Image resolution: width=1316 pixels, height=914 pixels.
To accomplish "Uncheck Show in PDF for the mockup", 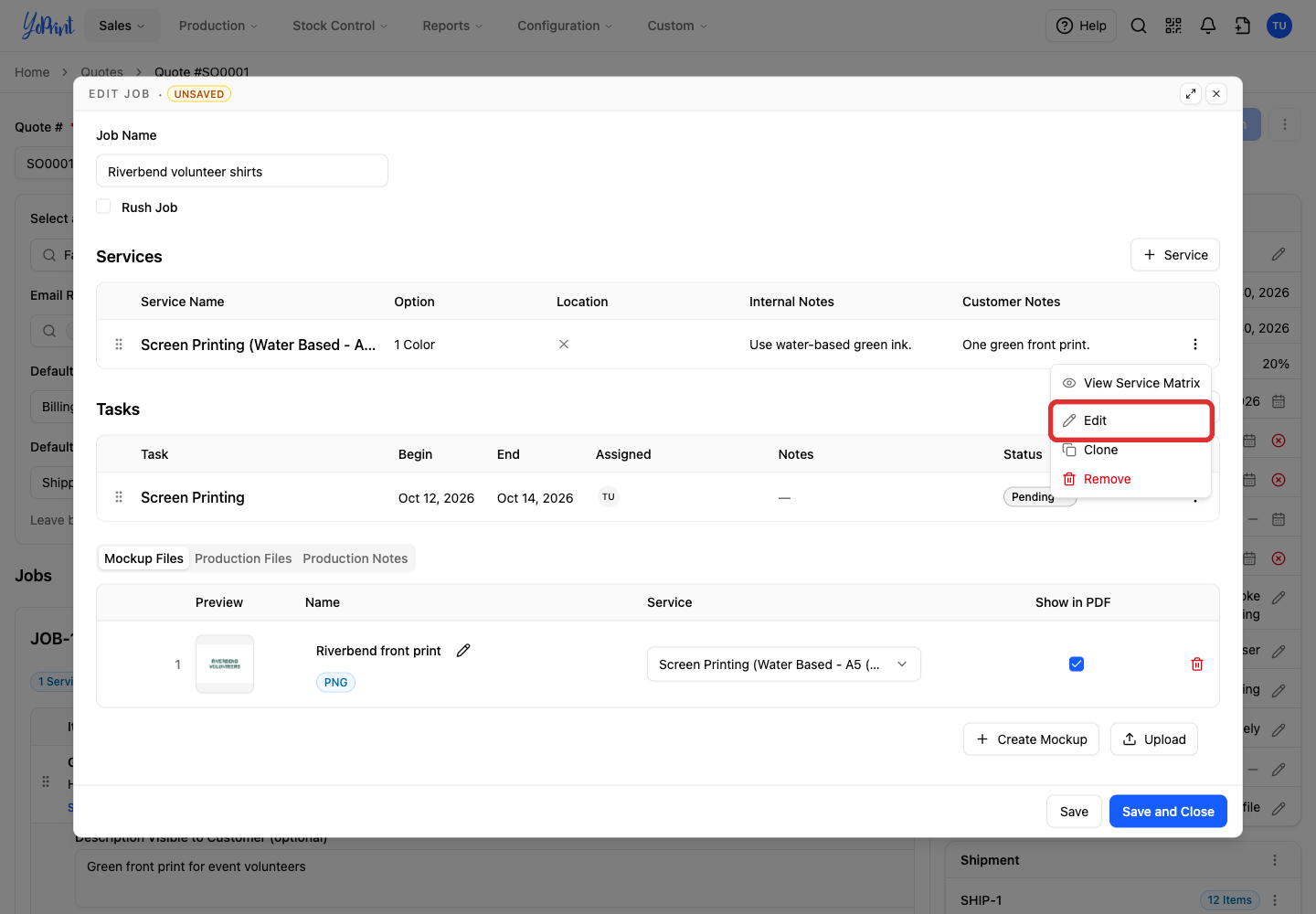I will point(1077,664).
